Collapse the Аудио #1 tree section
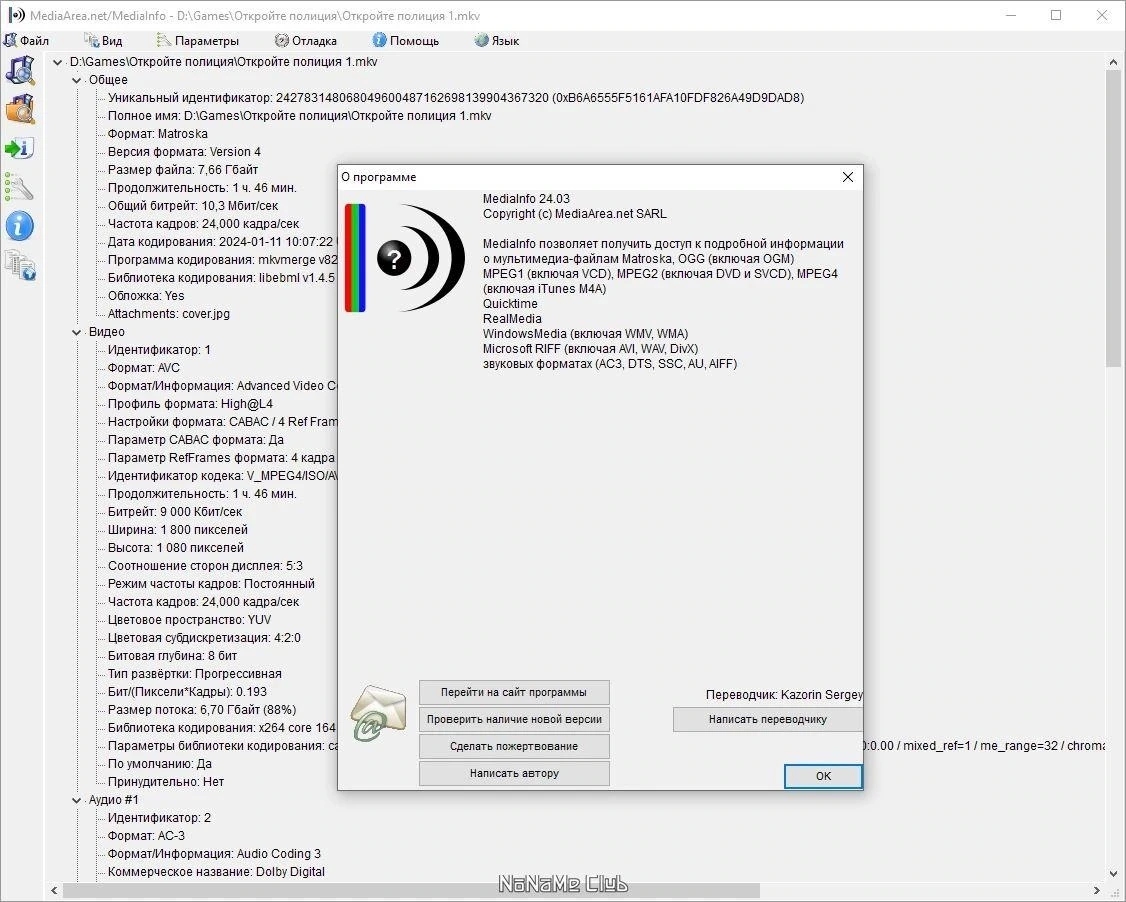The image size is (1126, 902). (76, 800)
